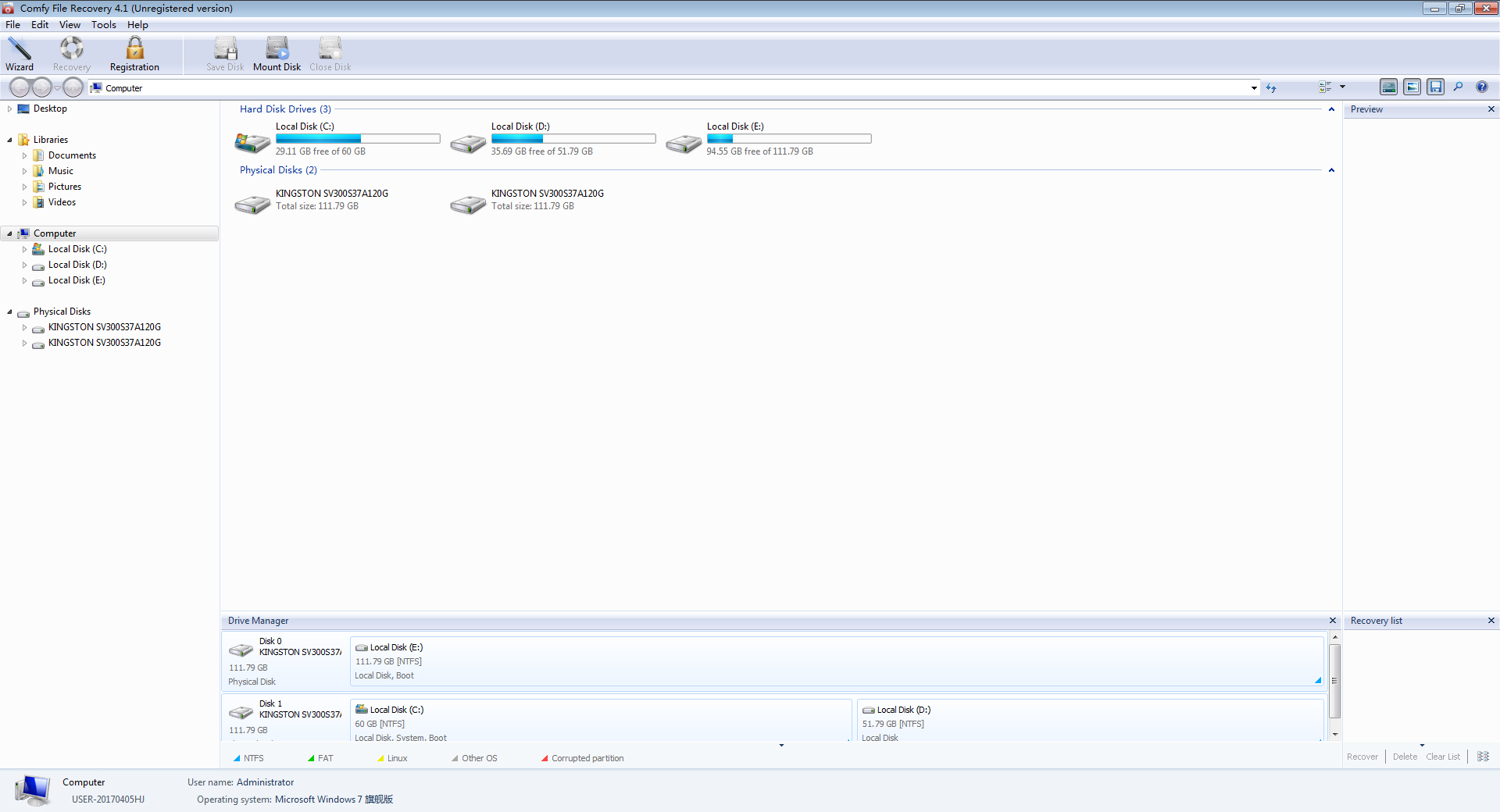Toggle the Preview panel button
This screenshot has width=1500, height=812.
(1412, 87)
